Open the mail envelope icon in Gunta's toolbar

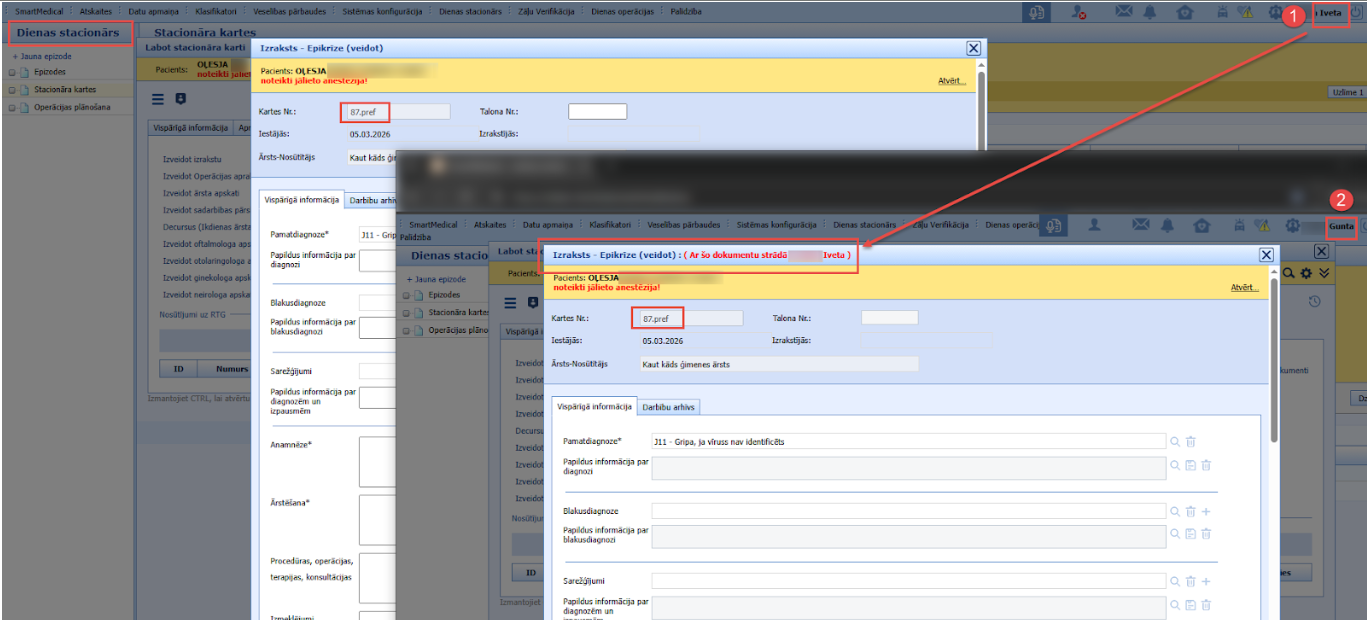[x=1141, y=226]
